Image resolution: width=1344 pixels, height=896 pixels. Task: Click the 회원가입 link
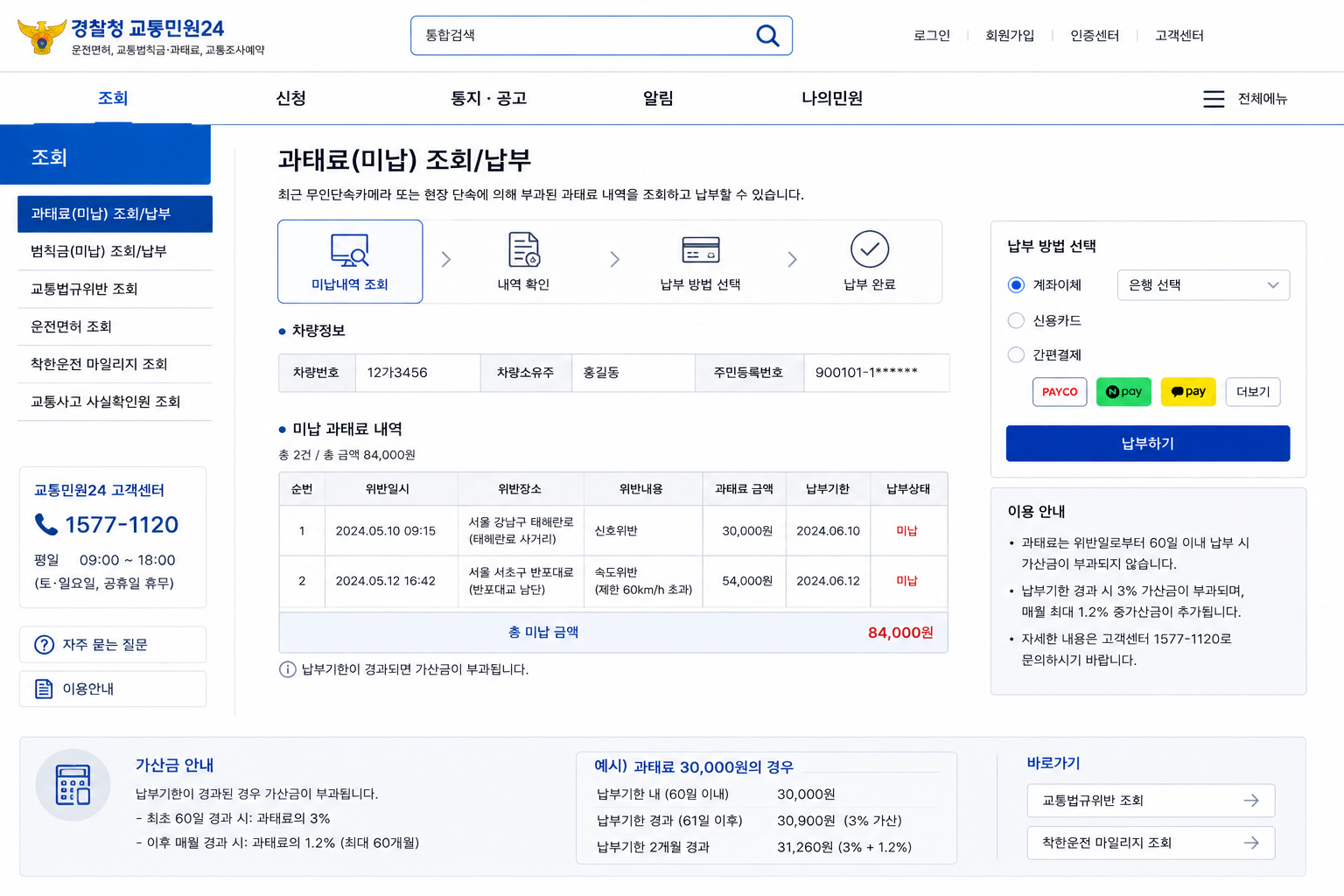pos(1010,35)
